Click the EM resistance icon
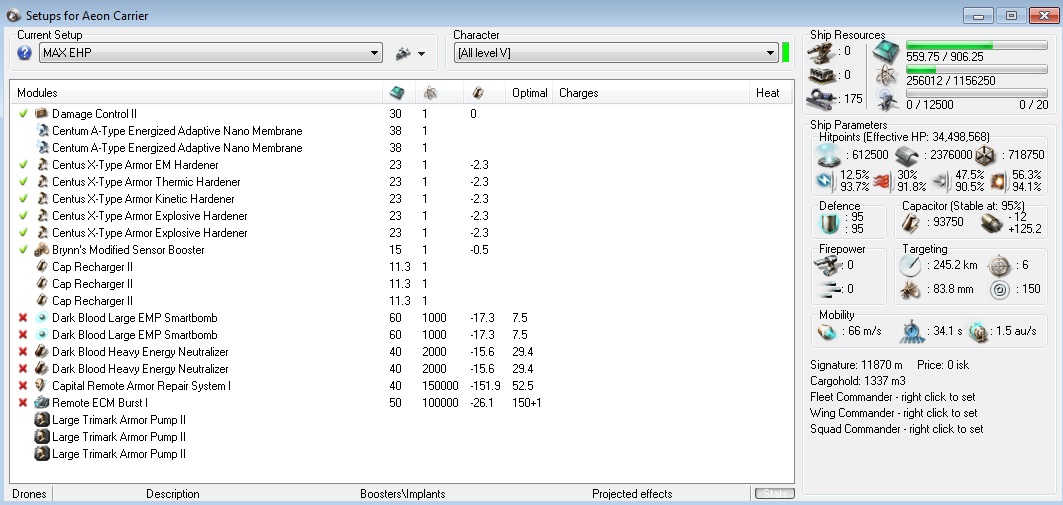 [826, 182]
